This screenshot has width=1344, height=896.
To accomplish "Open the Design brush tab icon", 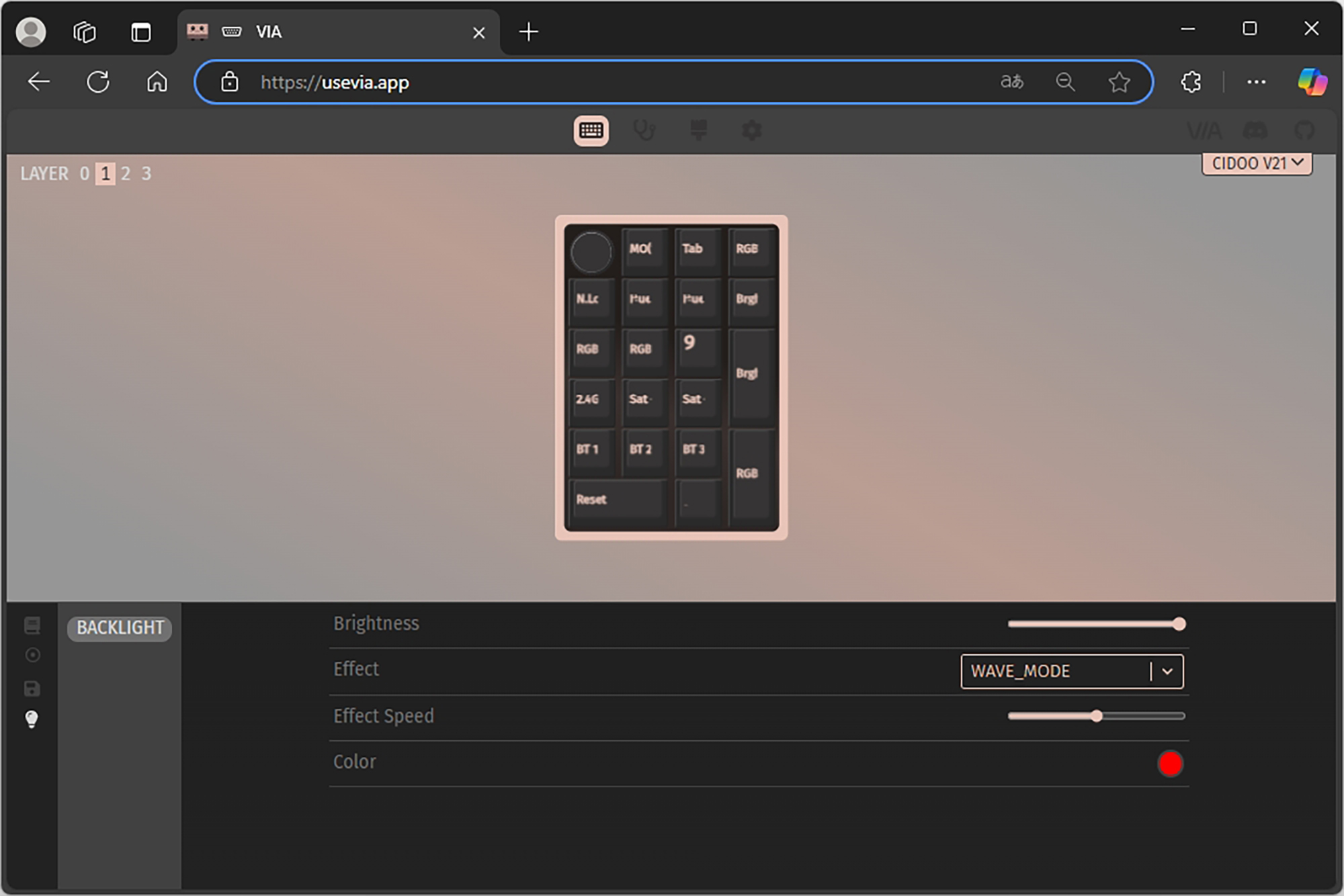I will pos(698,130).
